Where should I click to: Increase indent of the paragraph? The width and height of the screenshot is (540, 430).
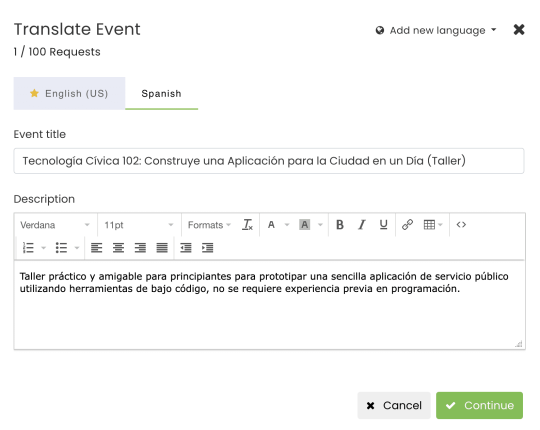coord(207,248)
